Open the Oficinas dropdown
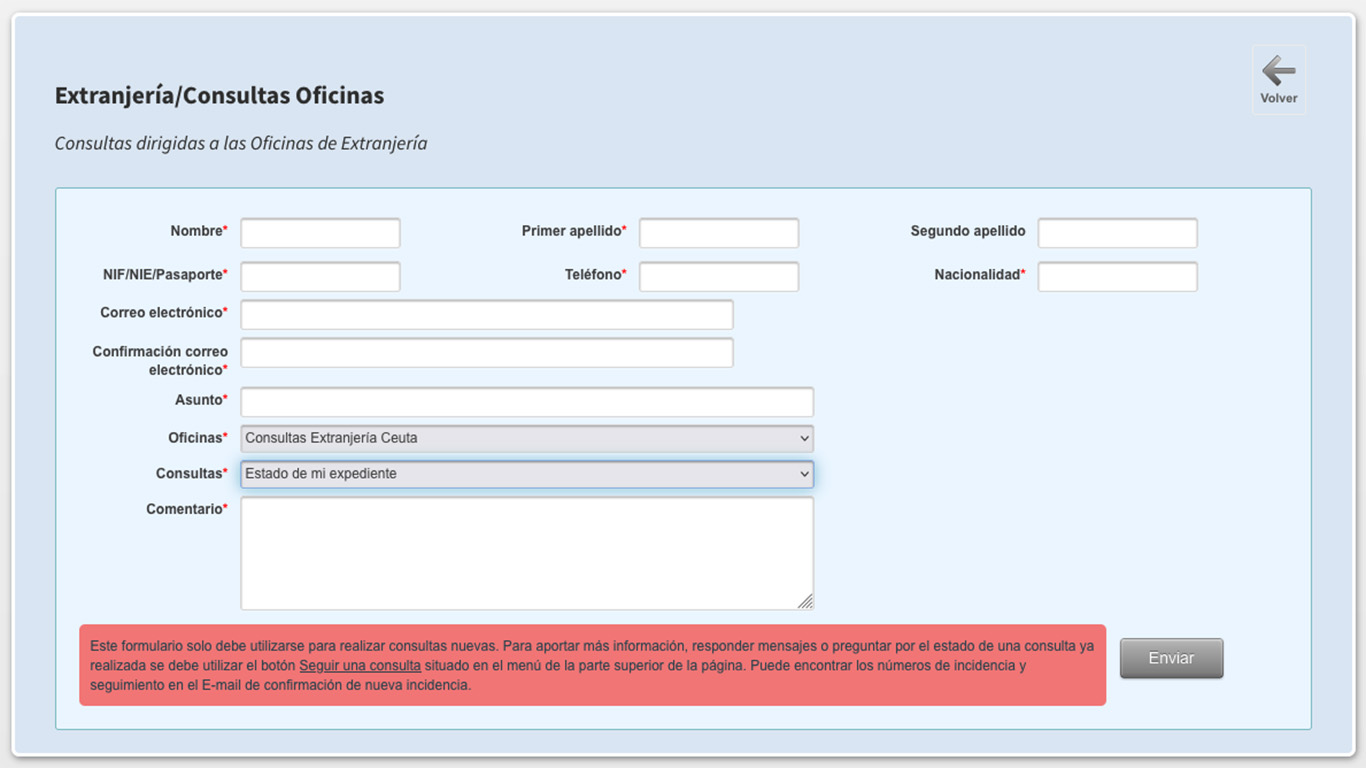 [527, 438]
